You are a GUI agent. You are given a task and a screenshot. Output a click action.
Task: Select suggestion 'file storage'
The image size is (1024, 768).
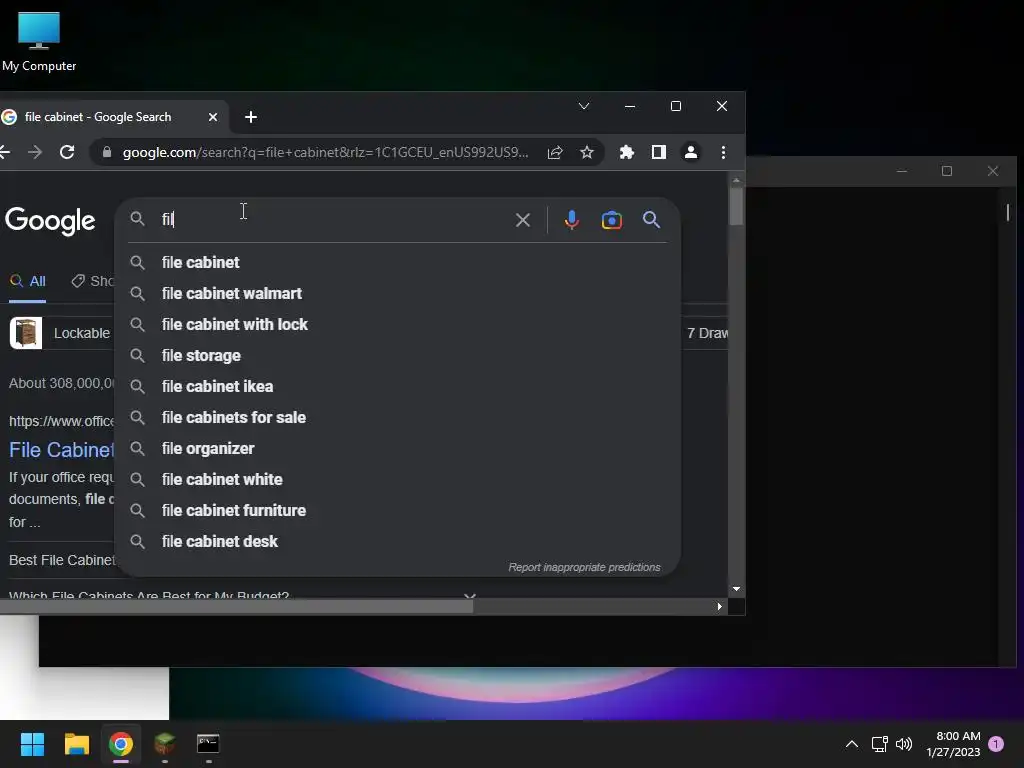[x=398, y=355]
